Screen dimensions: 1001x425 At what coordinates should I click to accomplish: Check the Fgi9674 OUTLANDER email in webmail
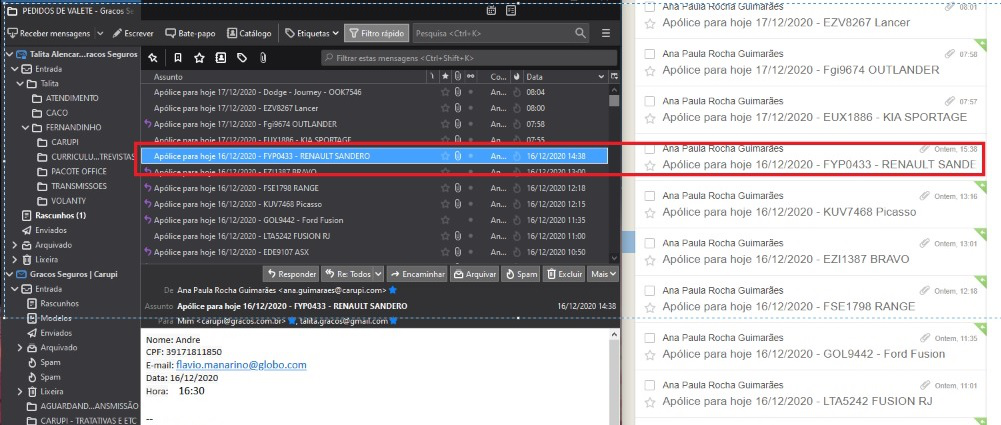pos(650,54)
